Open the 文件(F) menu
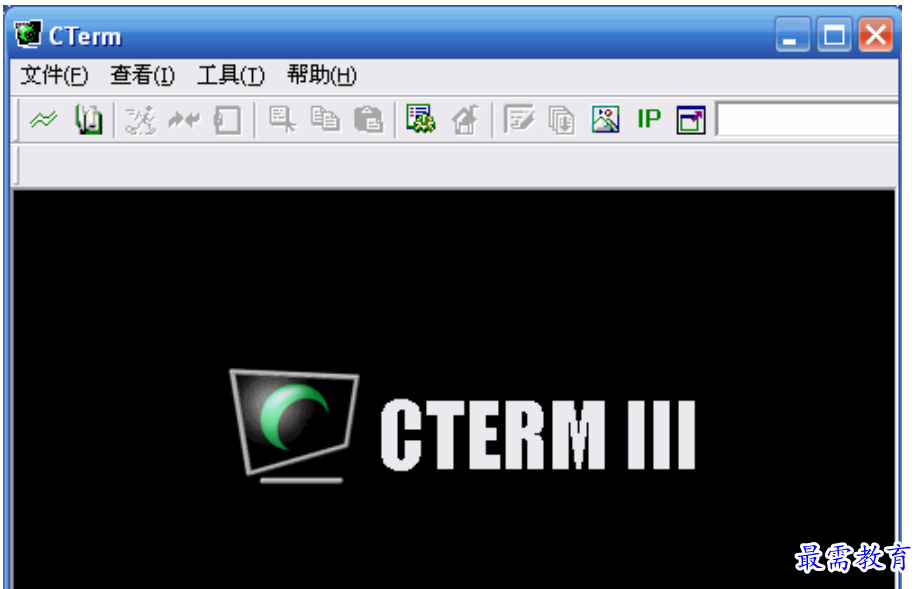The height and width of the screenshot is (589, 919). (54, 75)
